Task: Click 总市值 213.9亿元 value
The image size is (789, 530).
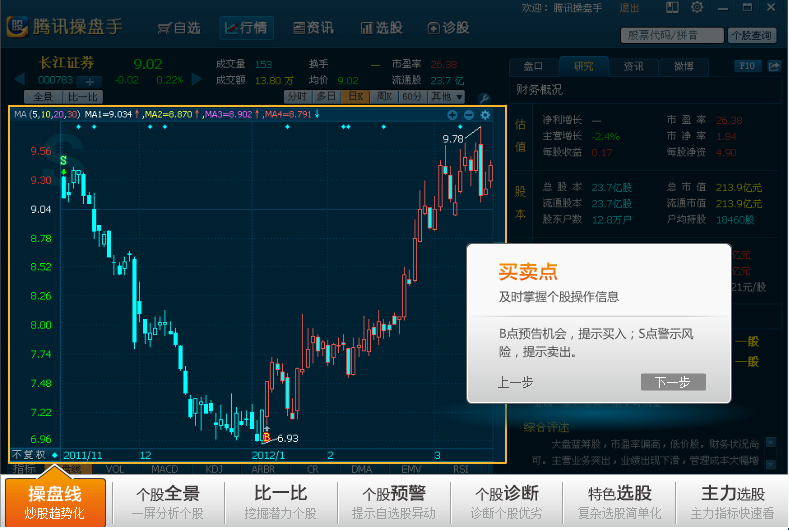Action: (x=738, y=187)
